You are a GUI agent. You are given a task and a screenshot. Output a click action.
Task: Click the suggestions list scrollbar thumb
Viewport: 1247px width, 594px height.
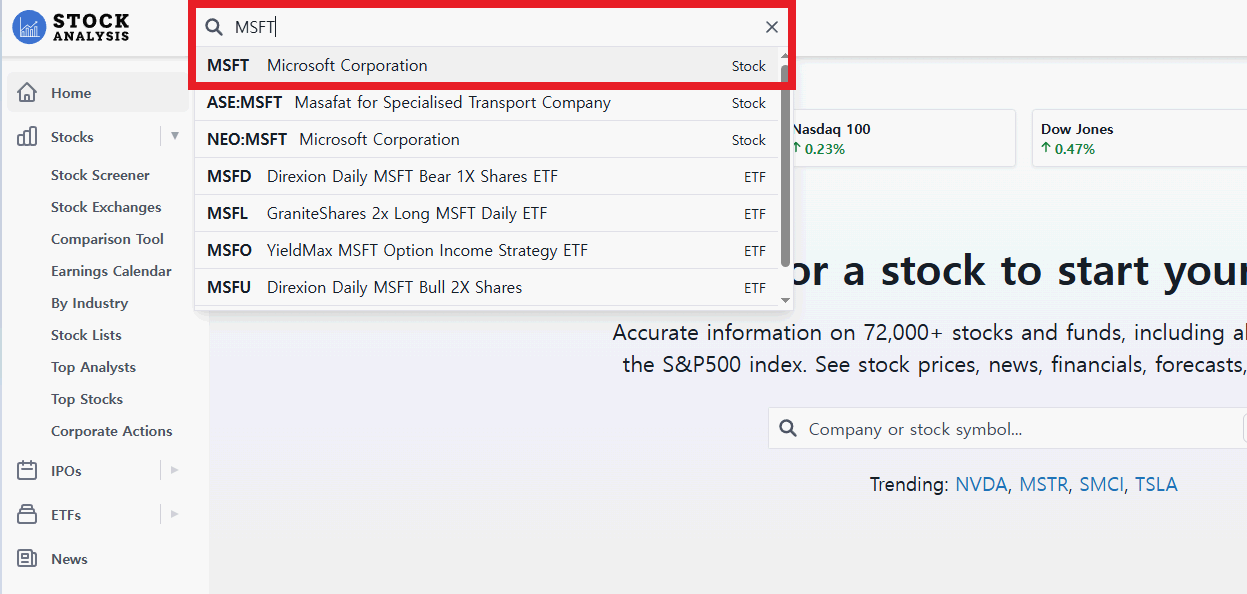point(786,166)
